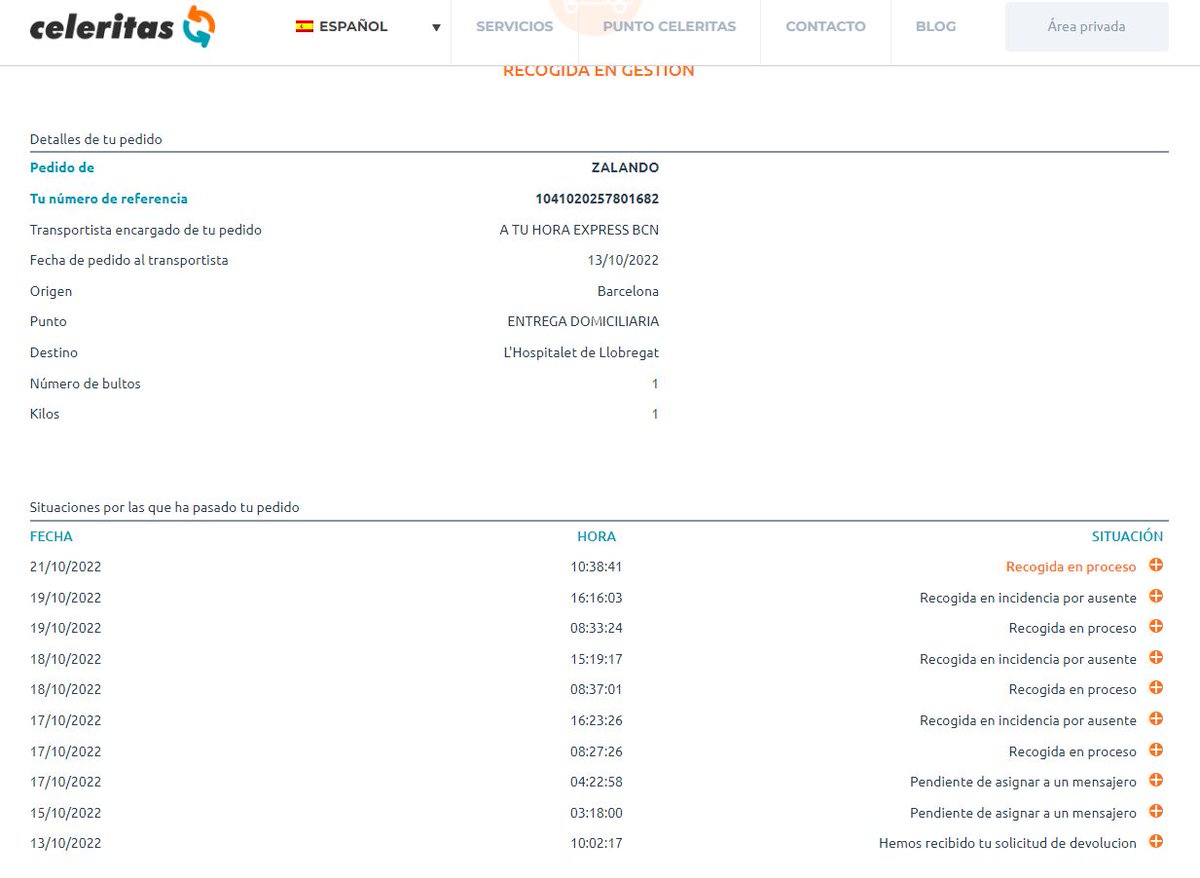Click the 'Tu número de referencia' label
Image resolution: width=1200 pixels, height=878 pixels.
109,199
